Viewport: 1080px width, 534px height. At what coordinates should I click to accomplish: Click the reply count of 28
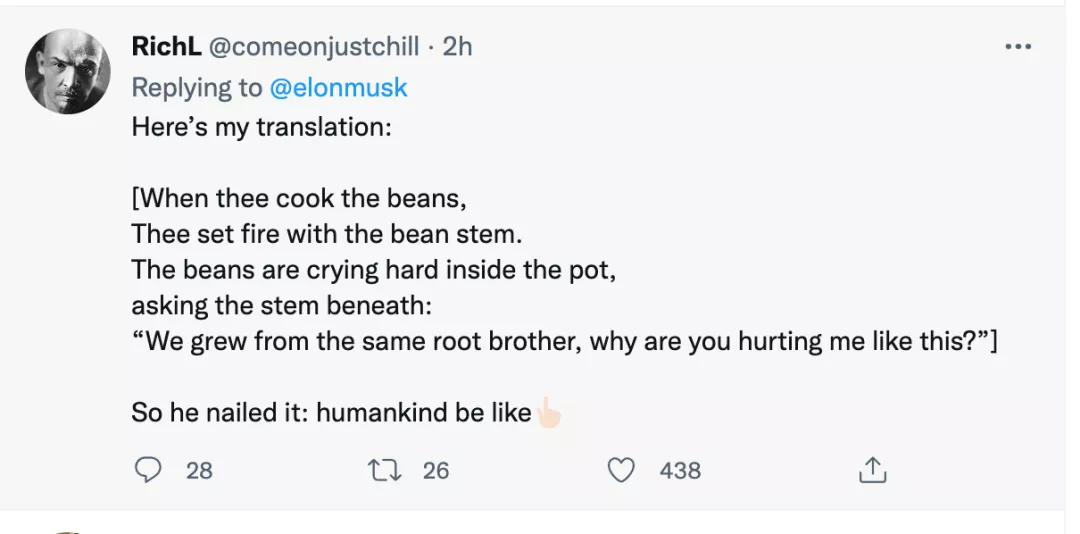[x=199, y=470]
